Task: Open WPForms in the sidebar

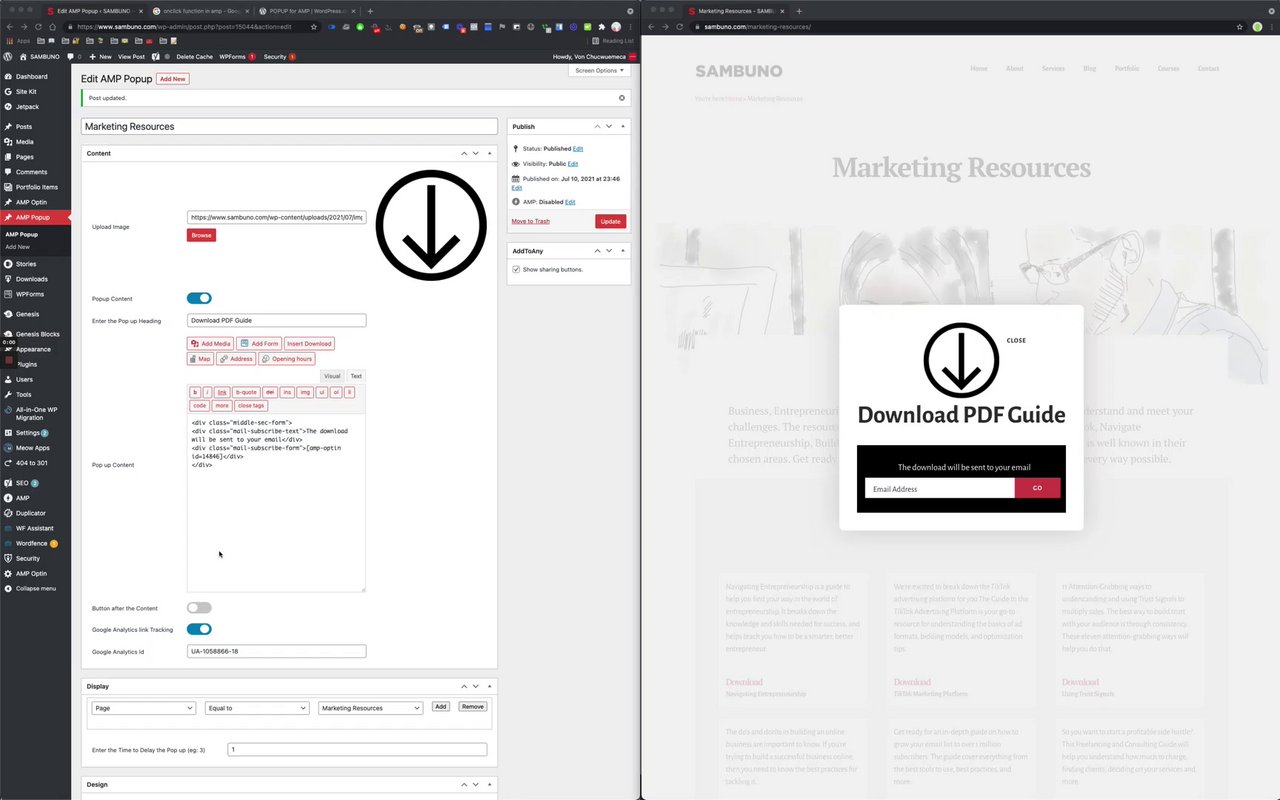Action: pos(29,294)
